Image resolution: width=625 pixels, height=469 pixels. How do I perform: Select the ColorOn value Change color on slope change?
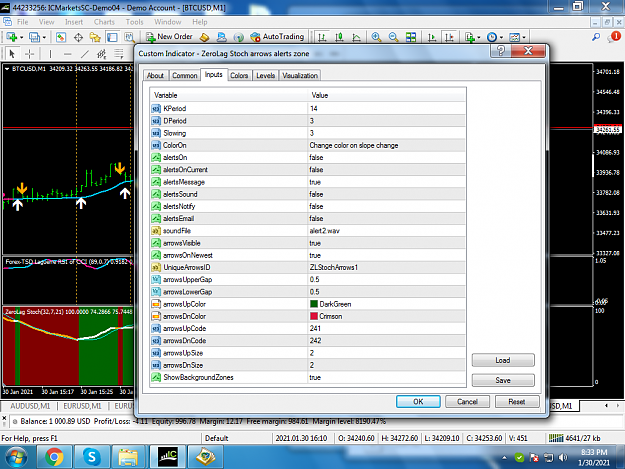pos(354,145)
